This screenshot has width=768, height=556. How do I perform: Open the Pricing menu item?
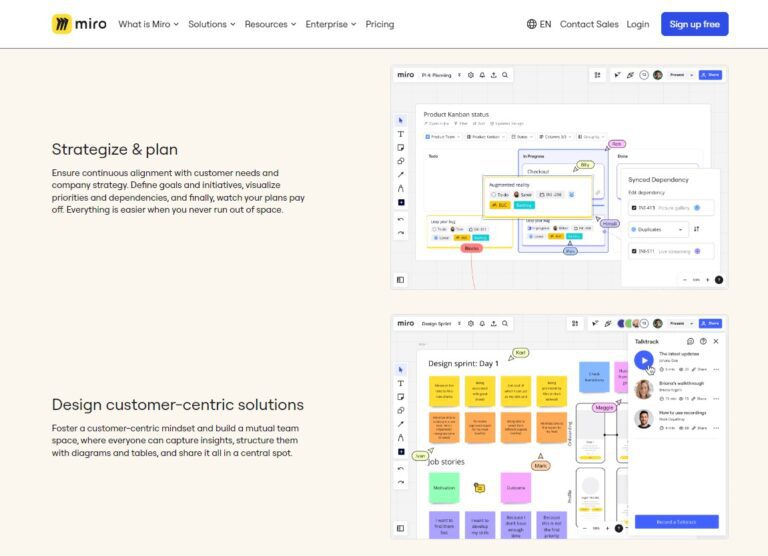(380, 24)
